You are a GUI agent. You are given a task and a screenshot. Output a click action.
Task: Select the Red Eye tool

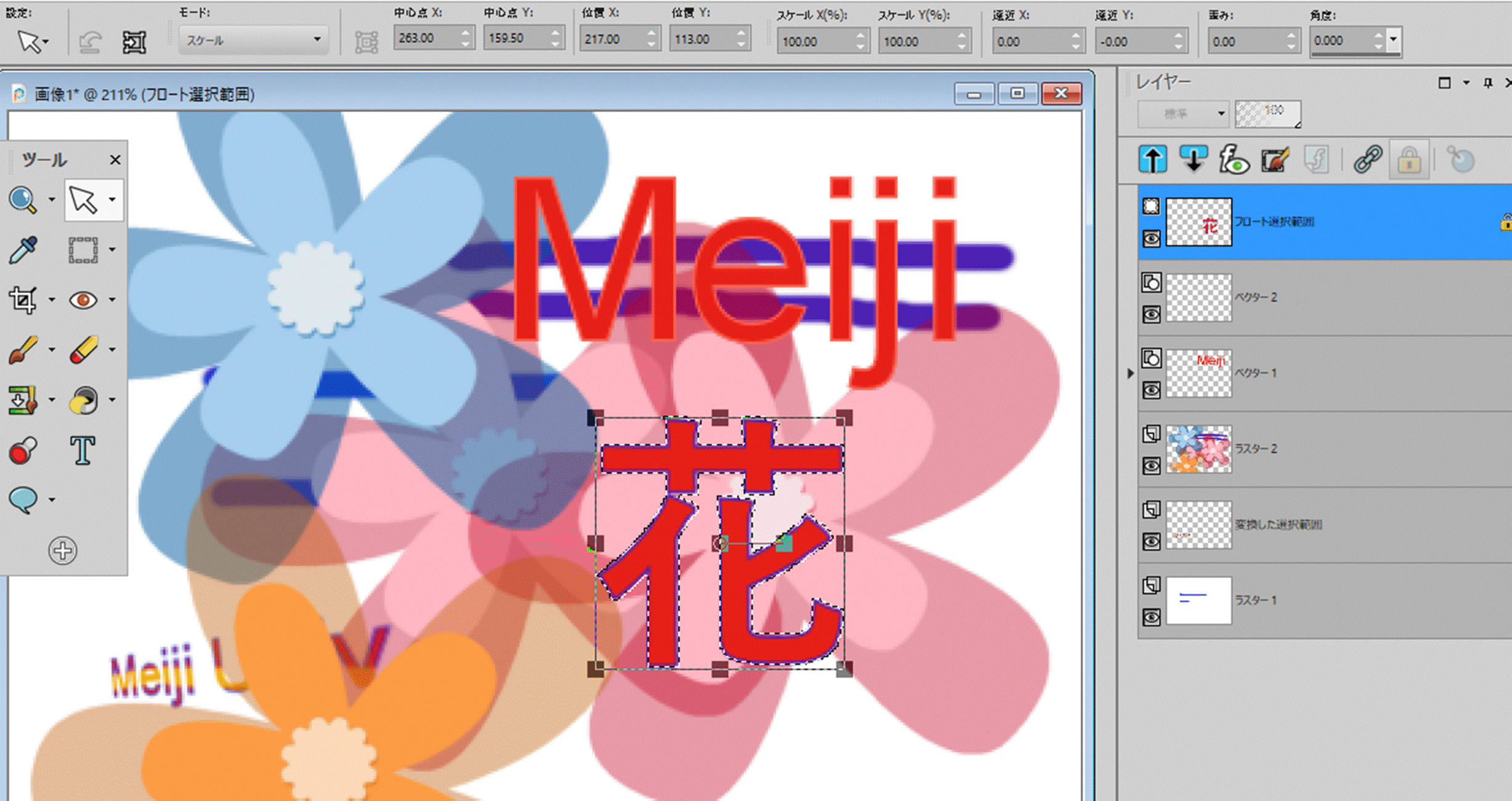(x=83, y=300)
